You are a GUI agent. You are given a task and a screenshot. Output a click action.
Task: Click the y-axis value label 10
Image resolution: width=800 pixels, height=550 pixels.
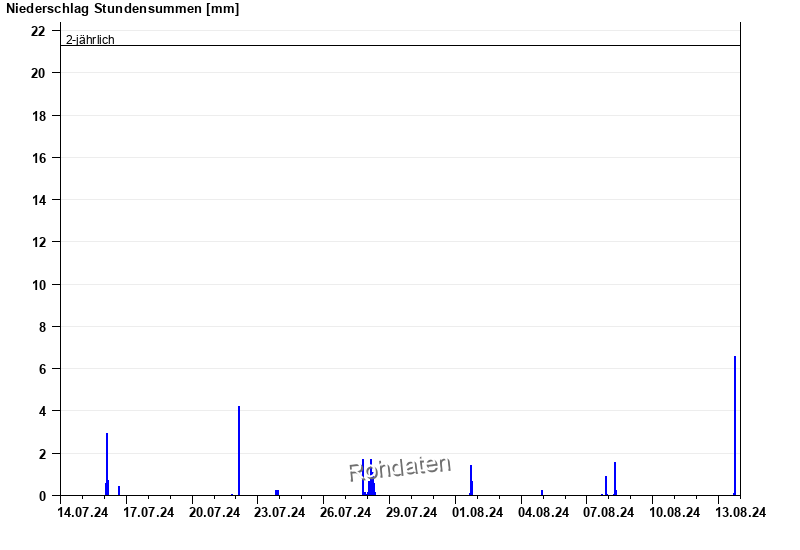click(39, 284)
